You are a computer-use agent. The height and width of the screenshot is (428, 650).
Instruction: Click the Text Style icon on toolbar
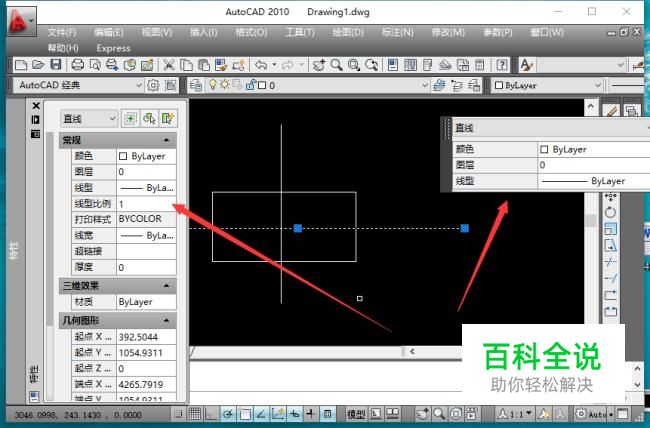tap(526, 65)
